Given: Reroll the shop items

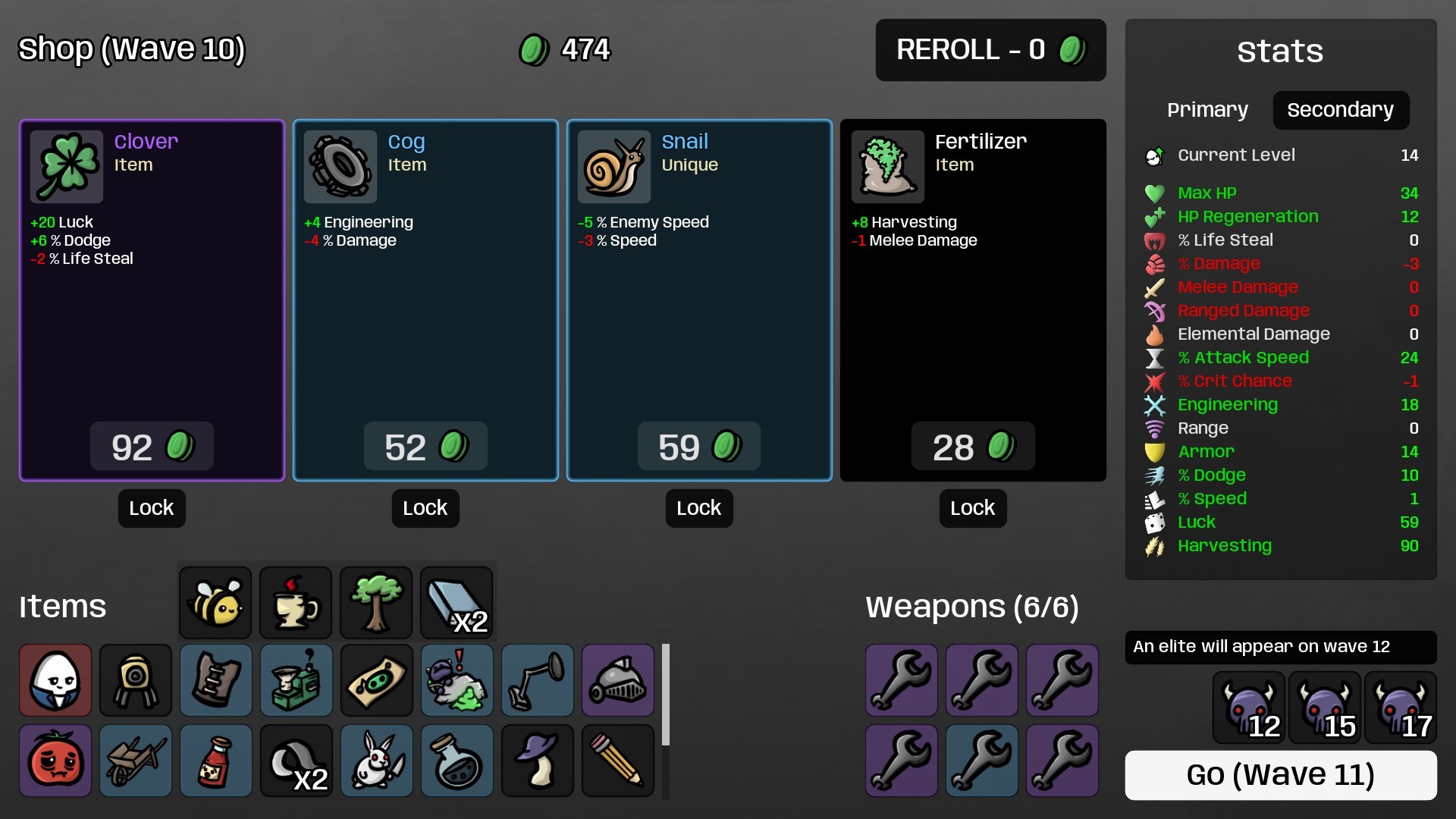Looking at the screenshot, I should 990,50.
